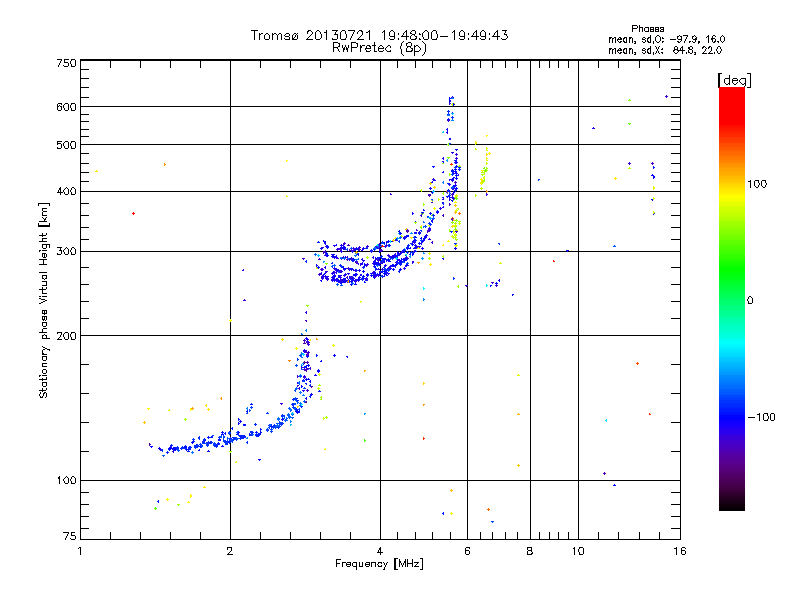Click the 8 tick label on frequency axis

[530, 551]
